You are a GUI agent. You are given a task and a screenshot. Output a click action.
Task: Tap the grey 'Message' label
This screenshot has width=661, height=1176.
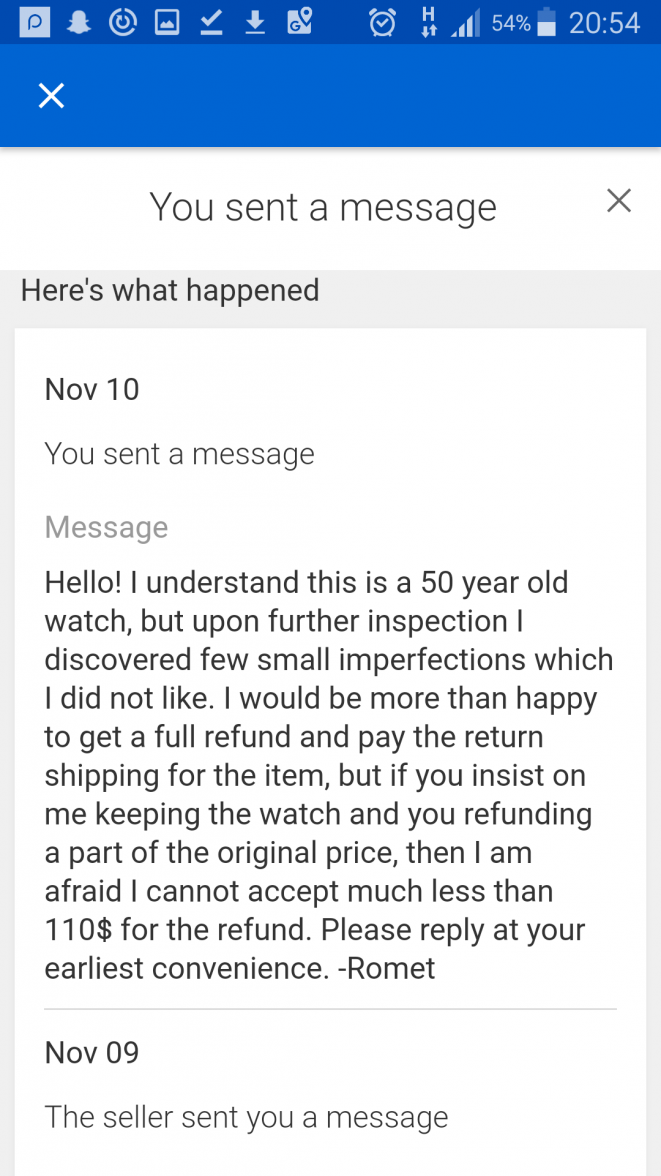(106, 527)
